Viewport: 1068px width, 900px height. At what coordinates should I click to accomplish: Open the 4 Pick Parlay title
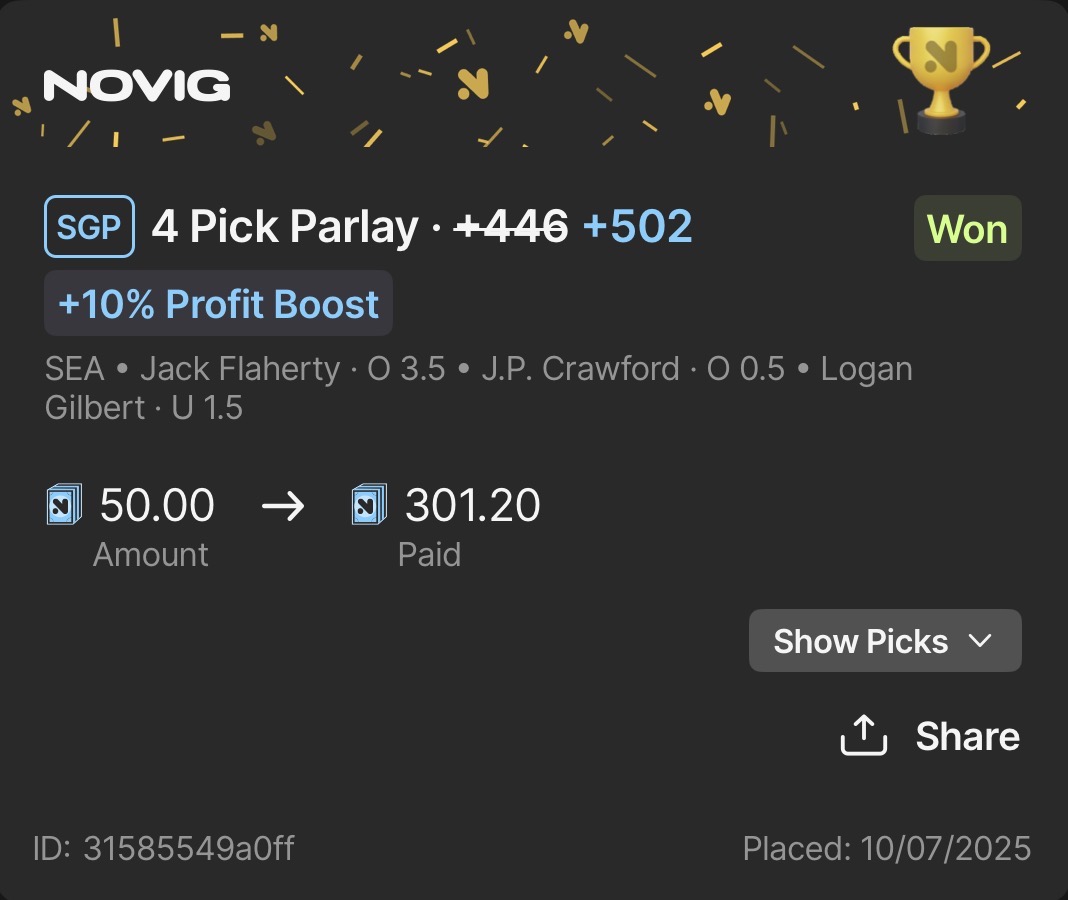point(284,227)
